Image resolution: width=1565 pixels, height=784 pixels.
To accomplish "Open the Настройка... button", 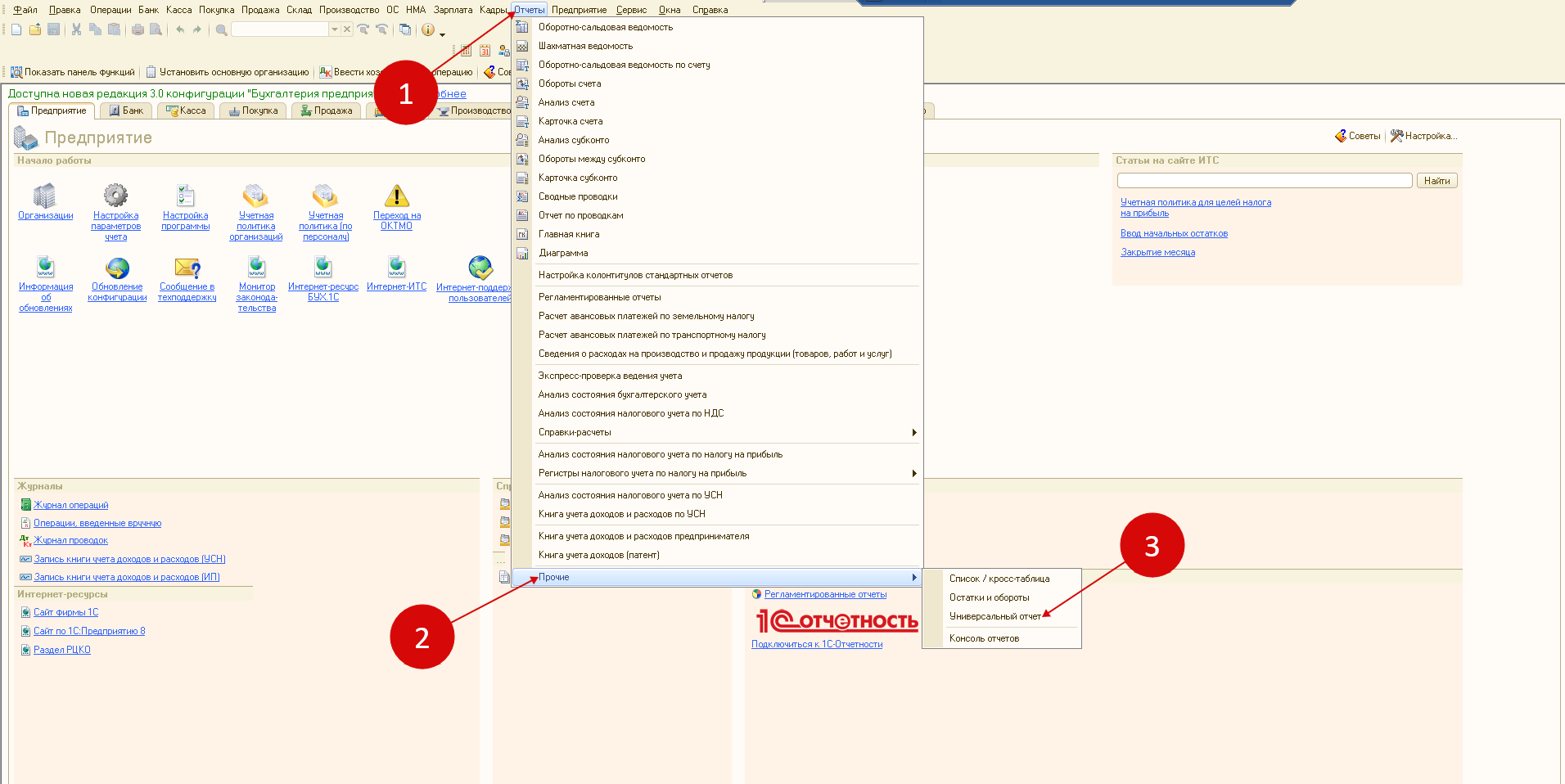I will [x=1423, y=136].
